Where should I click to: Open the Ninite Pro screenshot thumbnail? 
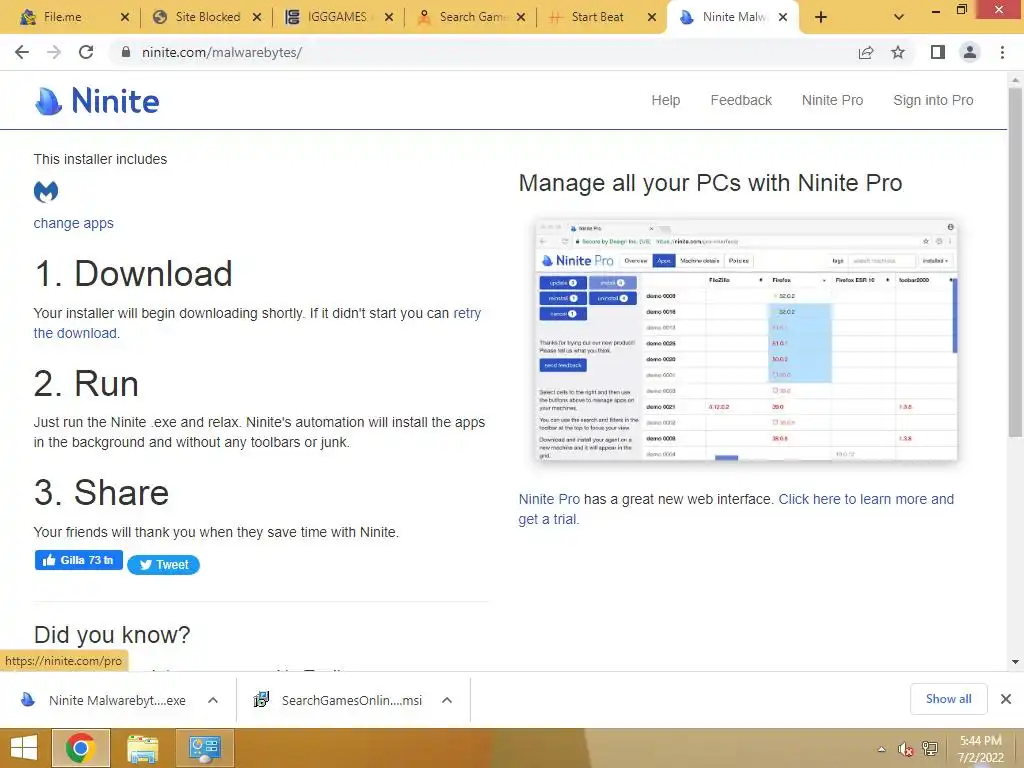(x=746, y=340)
